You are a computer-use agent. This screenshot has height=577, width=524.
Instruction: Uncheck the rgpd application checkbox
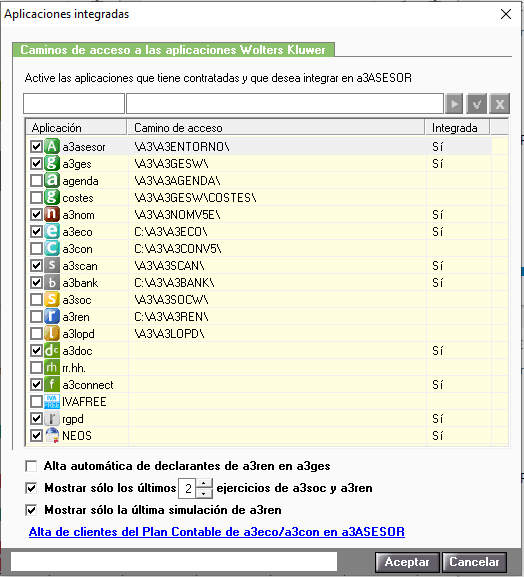pyautogui.click(x=36, y=418)
